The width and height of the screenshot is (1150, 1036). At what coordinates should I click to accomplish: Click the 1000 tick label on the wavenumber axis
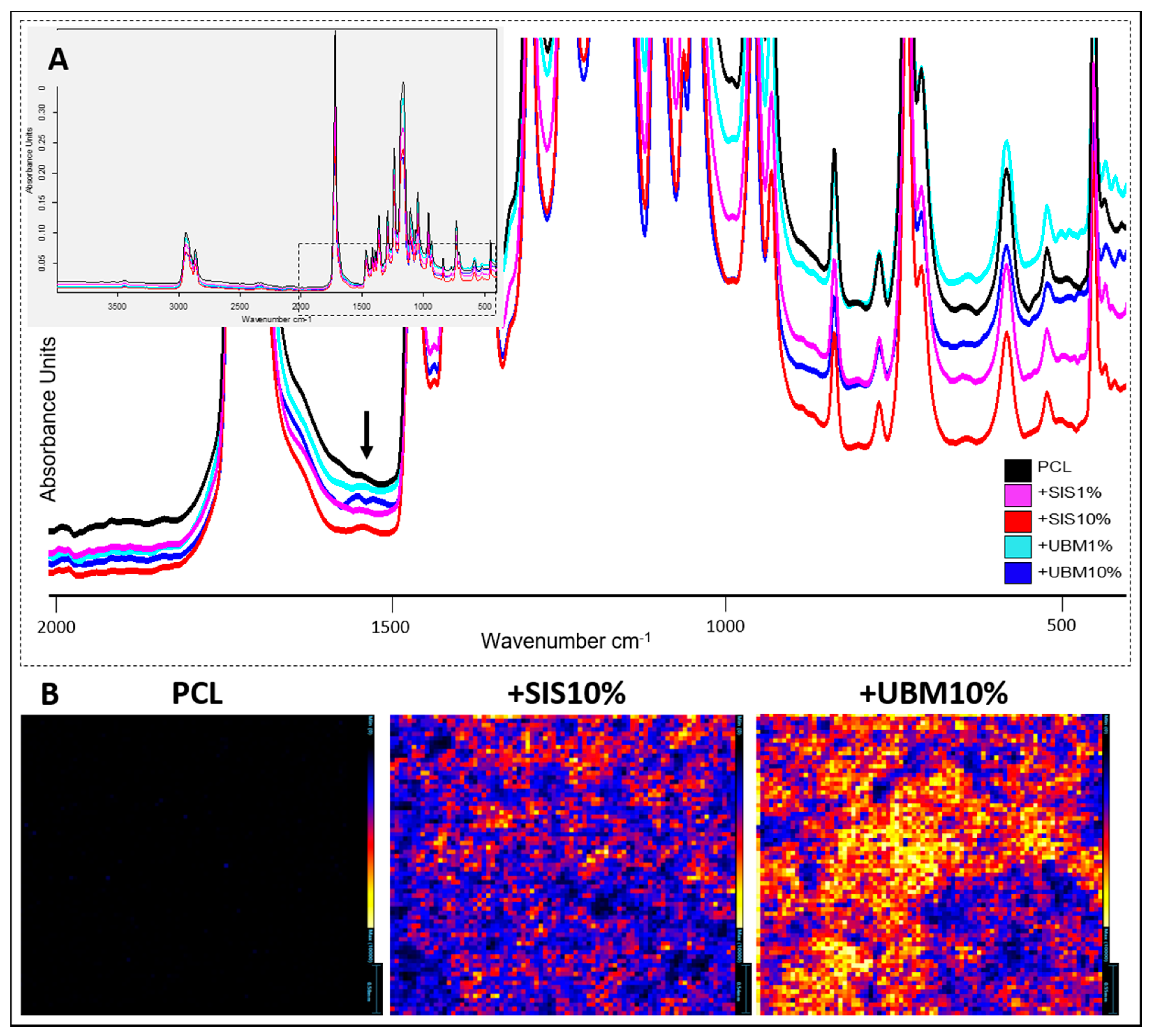pos(725,626)
